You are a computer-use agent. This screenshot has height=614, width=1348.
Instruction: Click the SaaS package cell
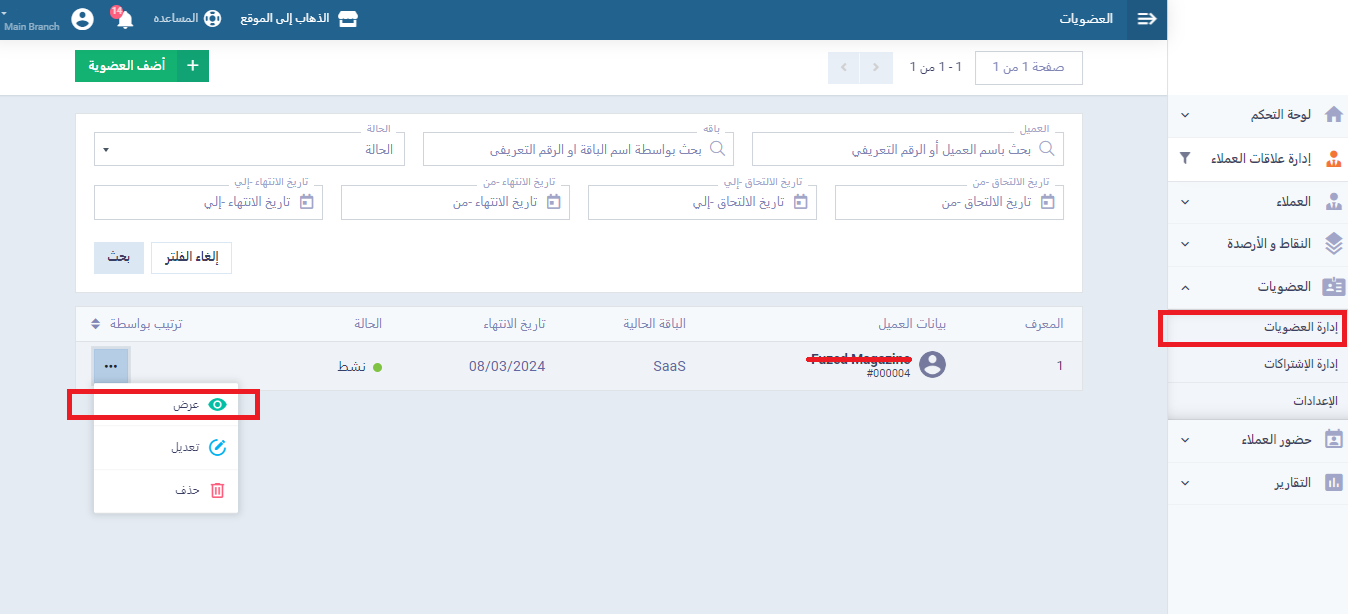coord(669,366)
